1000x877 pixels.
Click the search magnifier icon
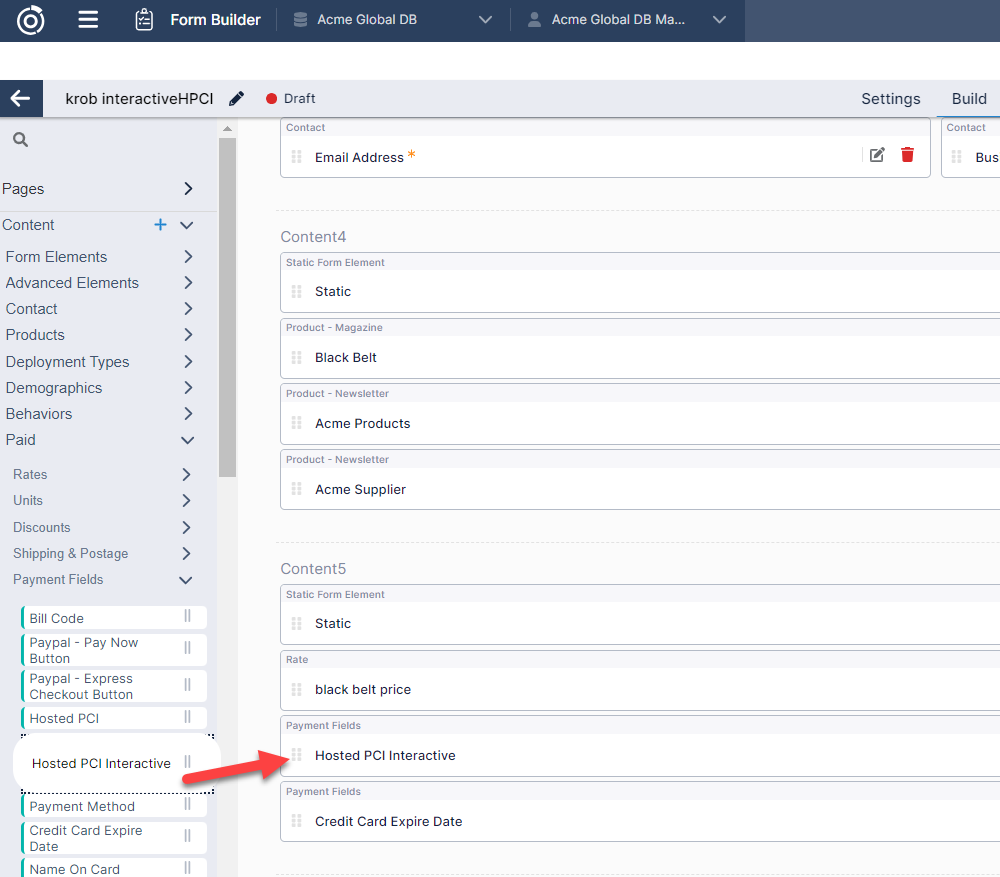20,140
